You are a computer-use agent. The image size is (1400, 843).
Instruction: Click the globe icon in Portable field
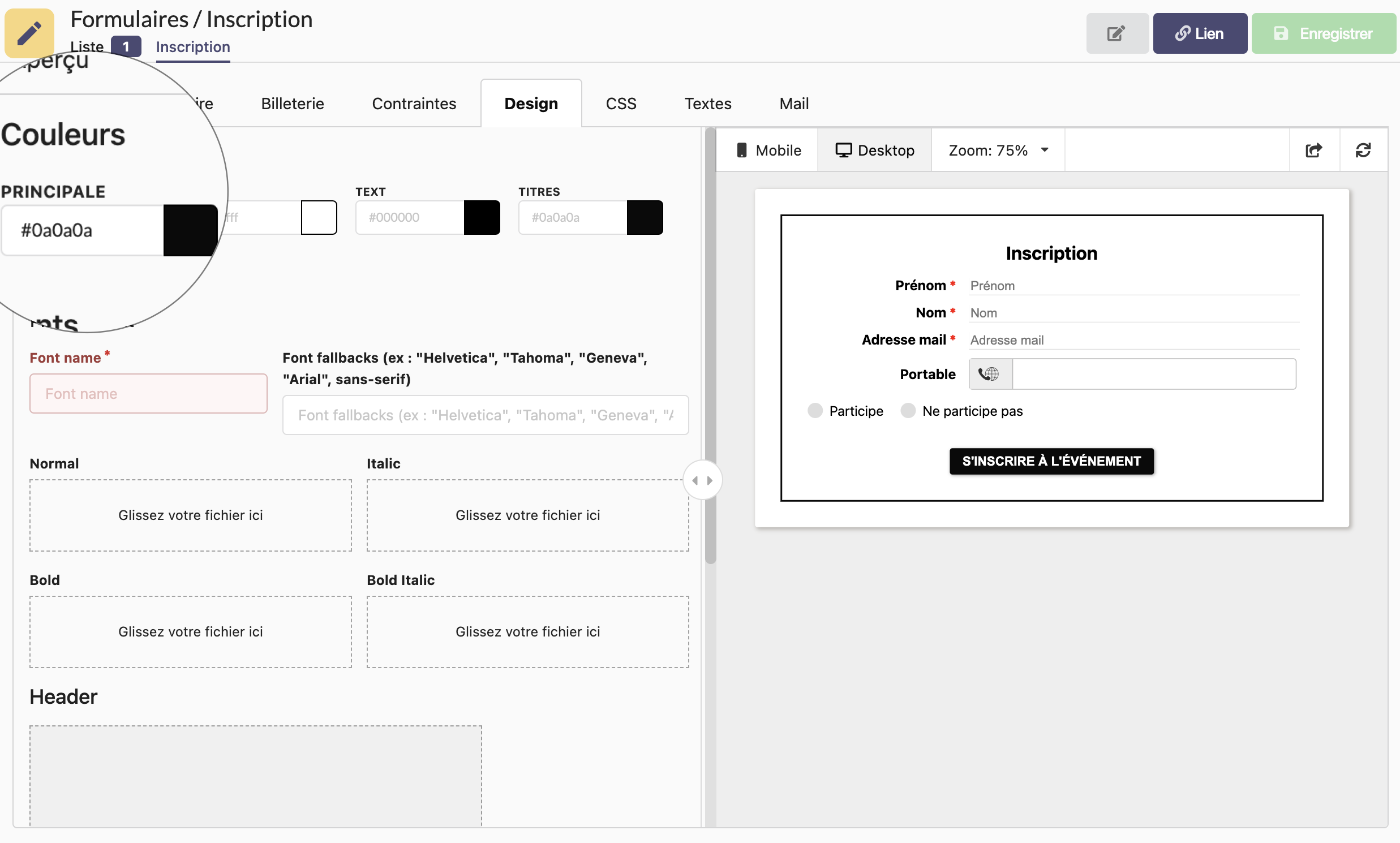pos(989,374)
